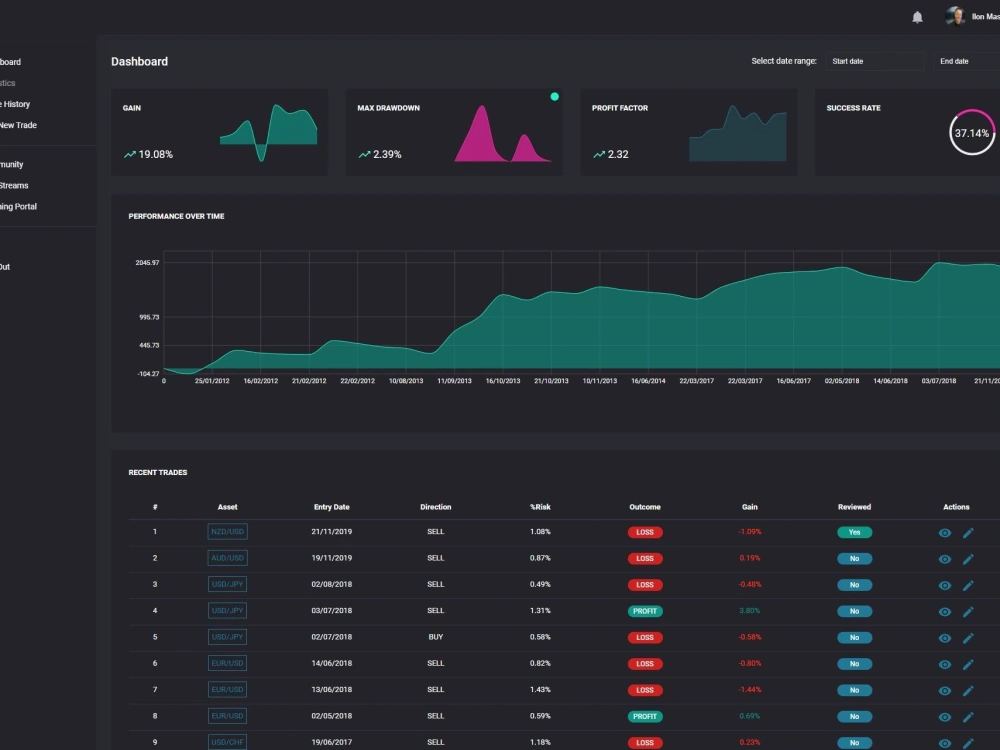Open Live Streams sidebar item
1000x750 pixels.
pos(14,186)
